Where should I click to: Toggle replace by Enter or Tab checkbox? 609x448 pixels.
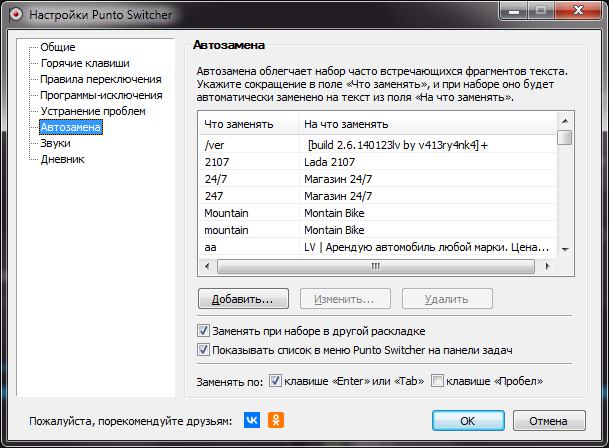(x=275, y=381)
